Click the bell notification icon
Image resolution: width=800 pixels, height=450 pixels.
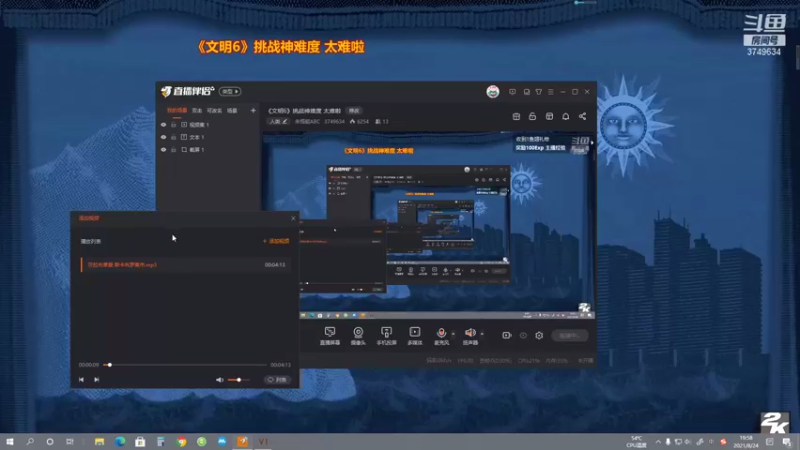click(565, 116)
